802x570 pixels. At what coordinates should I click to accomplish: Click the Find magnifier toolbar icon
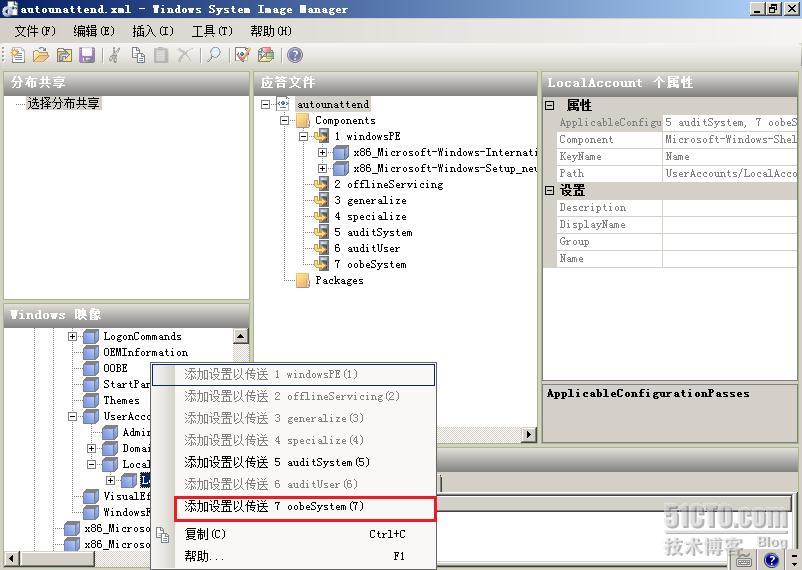click(214, 55)
